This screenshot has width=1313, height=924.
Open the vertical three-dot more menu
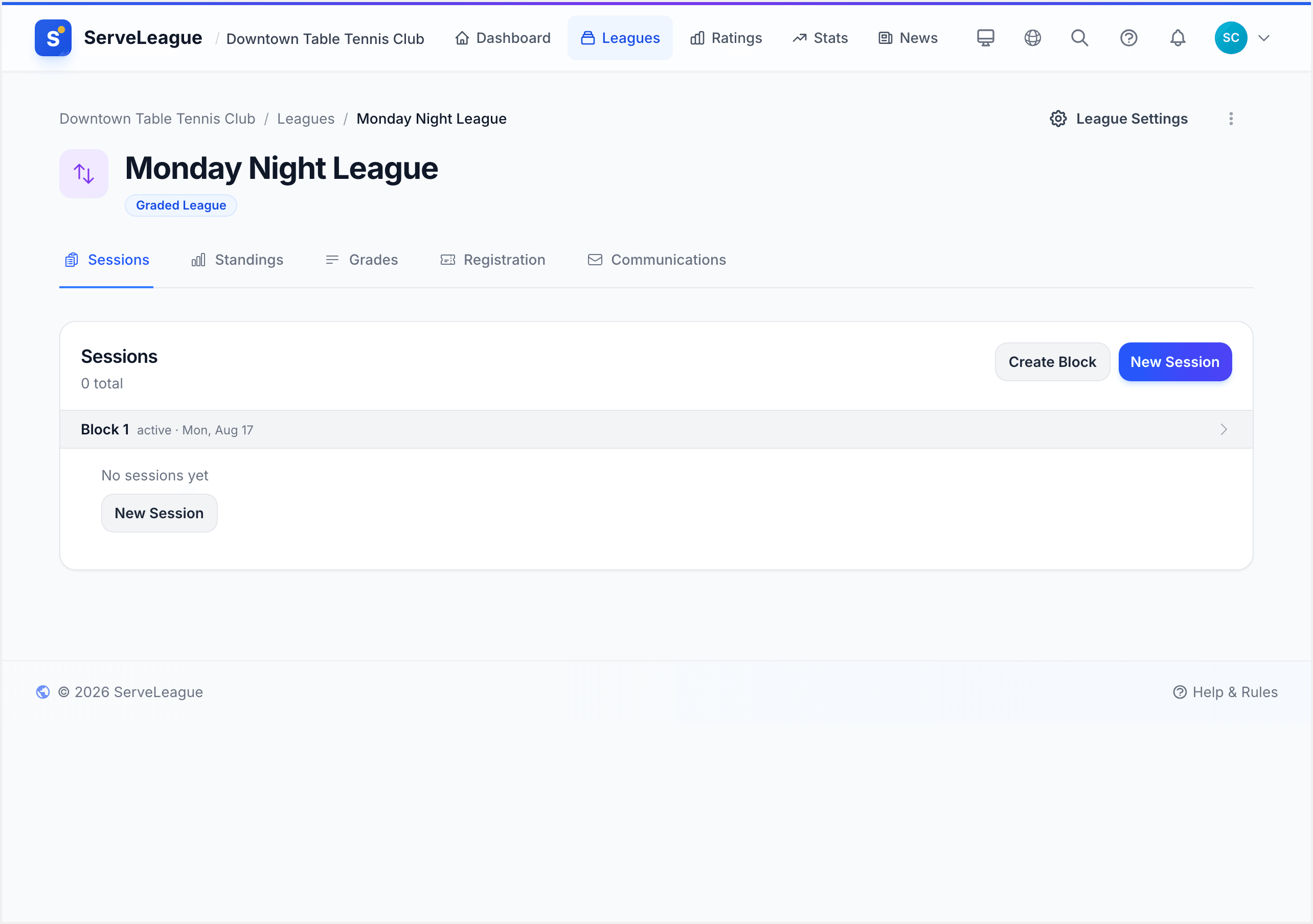[1231, 119]
